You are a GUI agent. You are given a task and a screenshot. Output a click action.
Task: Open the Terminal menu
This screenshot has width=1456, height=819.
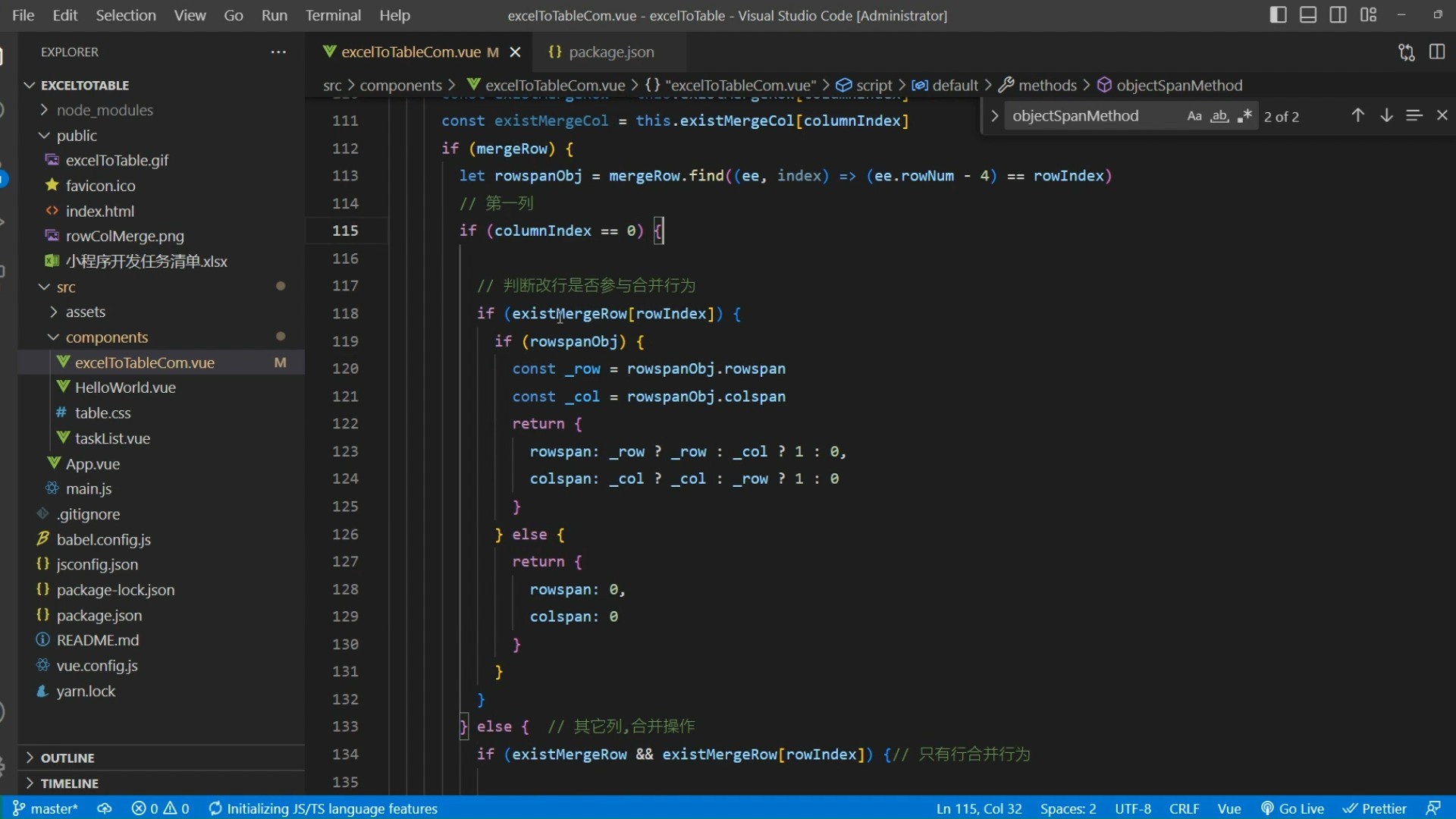[333, 15]
